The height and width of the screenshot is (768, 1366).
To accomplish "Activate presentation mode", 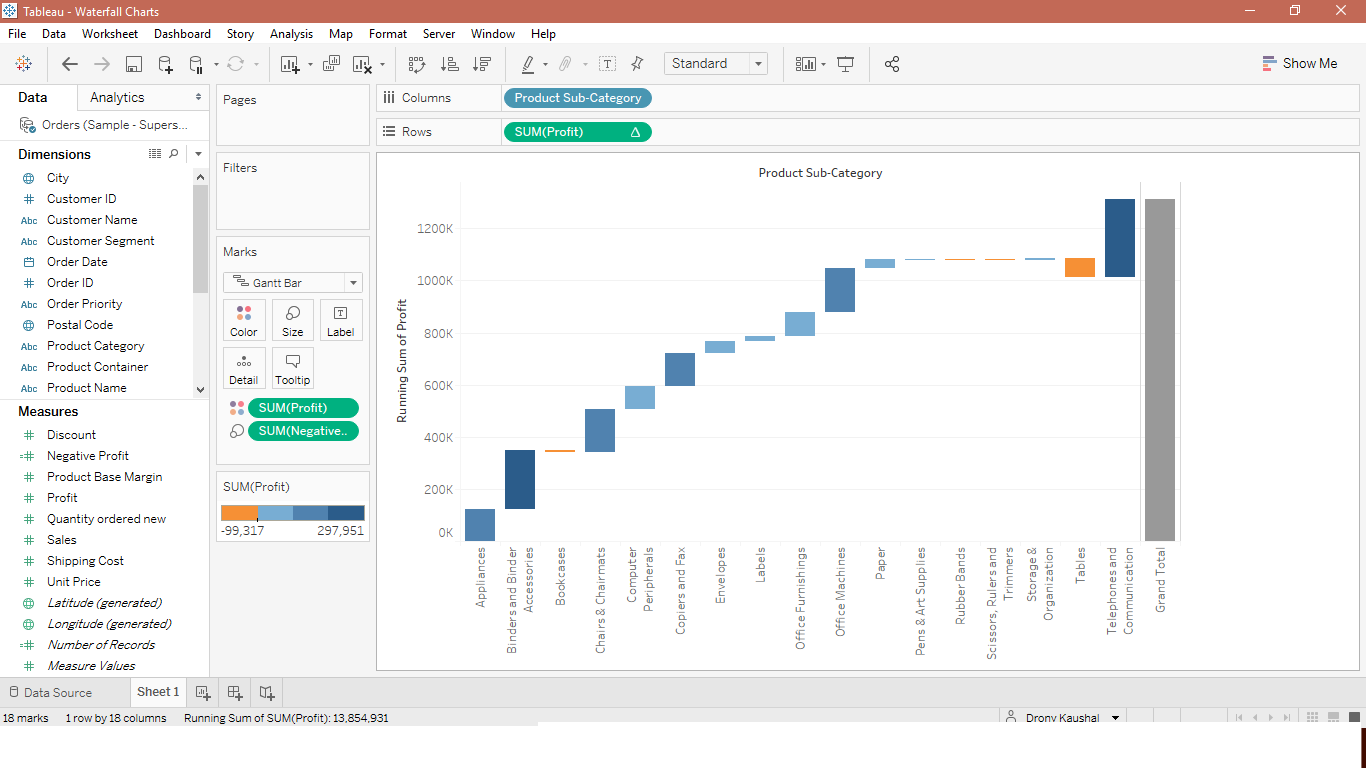I will 845,63.
